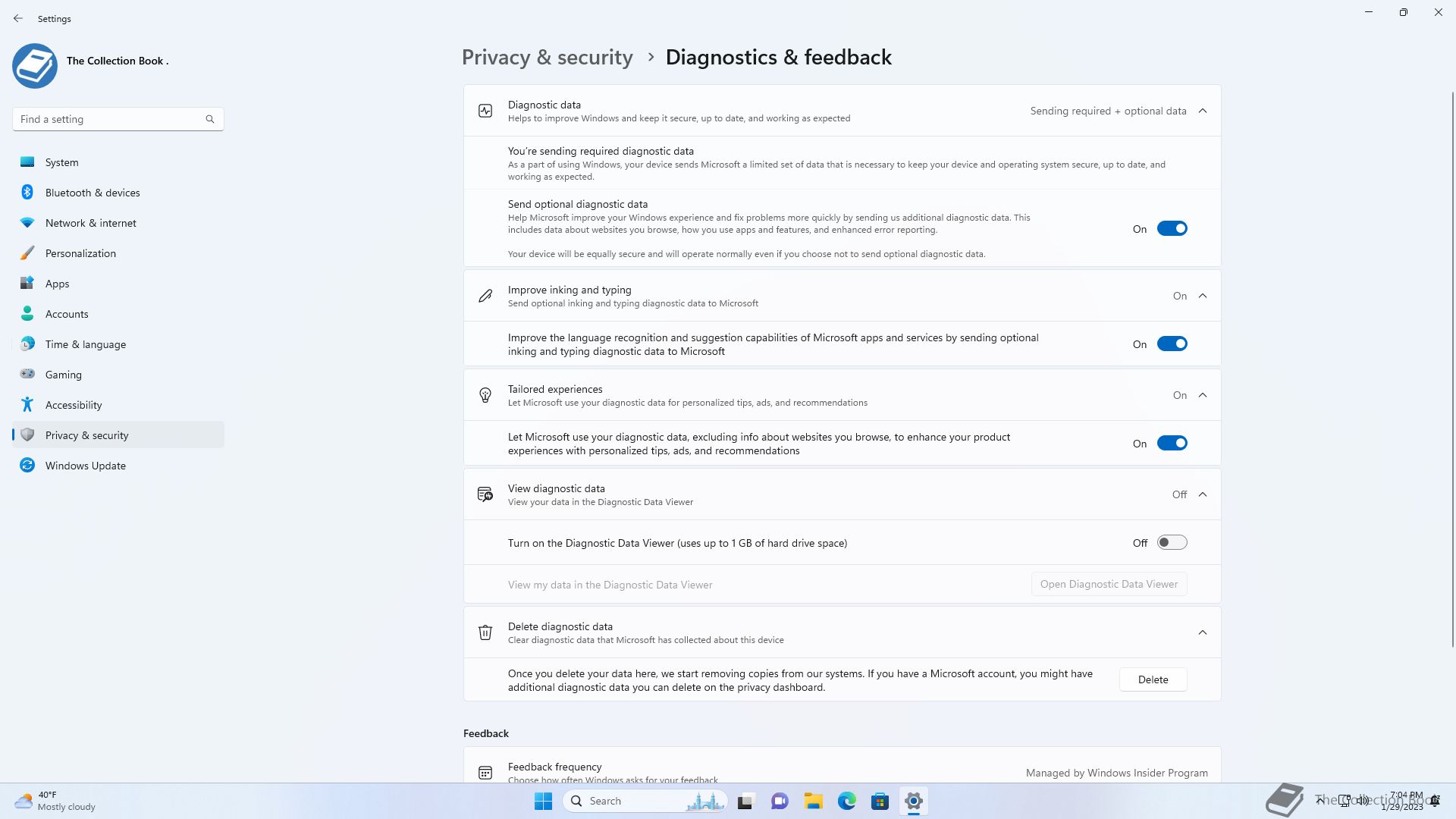Open weather widget showing 40°F
Viewport: 1456px width, 819px height.
(x=56, y=801)
